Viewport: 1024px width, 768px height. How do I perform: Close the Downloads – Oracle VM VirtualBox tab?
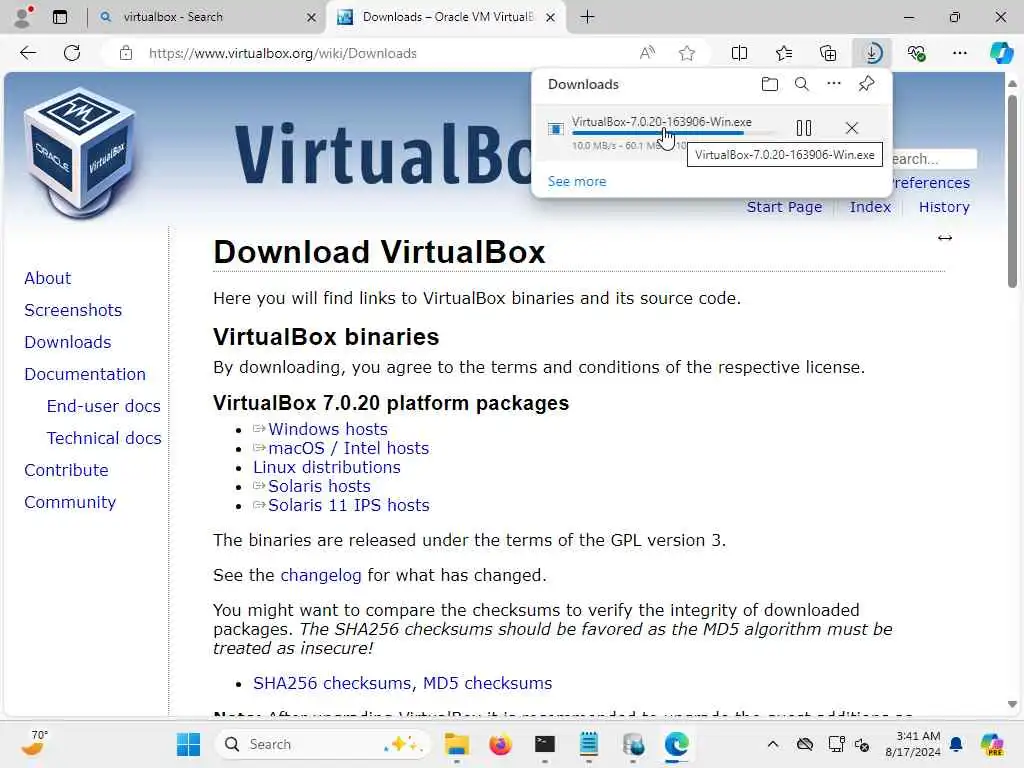click(551, 17)
